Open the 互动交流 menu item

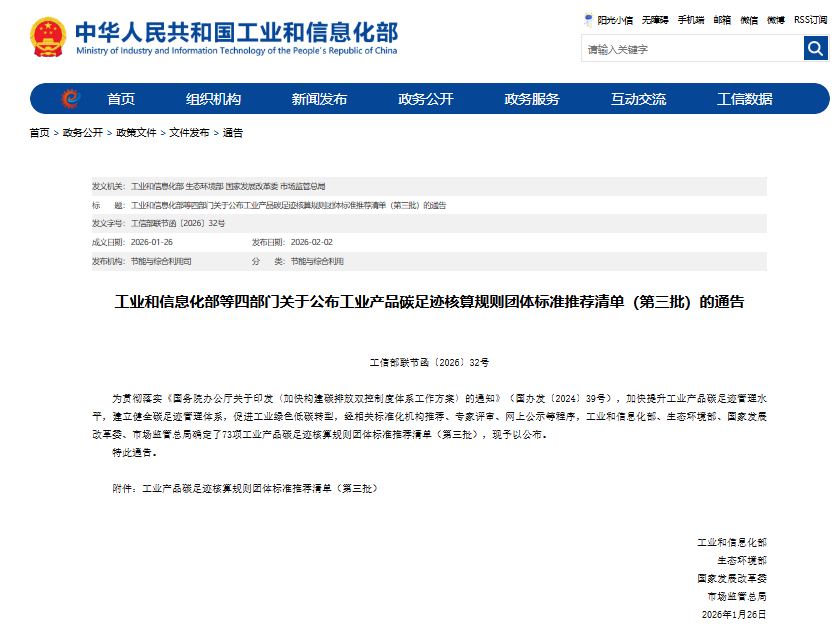point(638,99)
